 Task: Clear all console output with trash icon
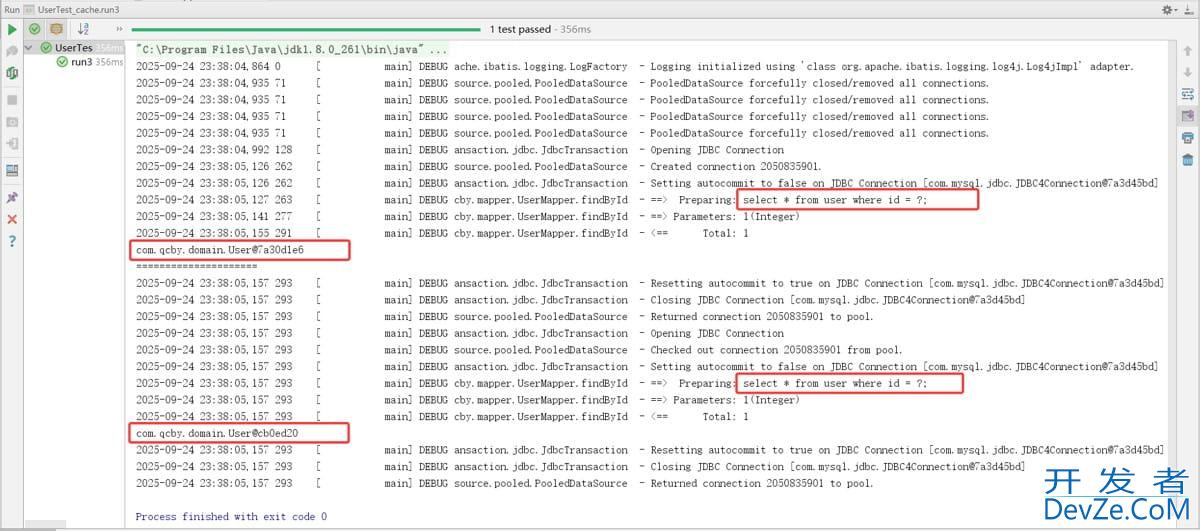click(1187, 160)
